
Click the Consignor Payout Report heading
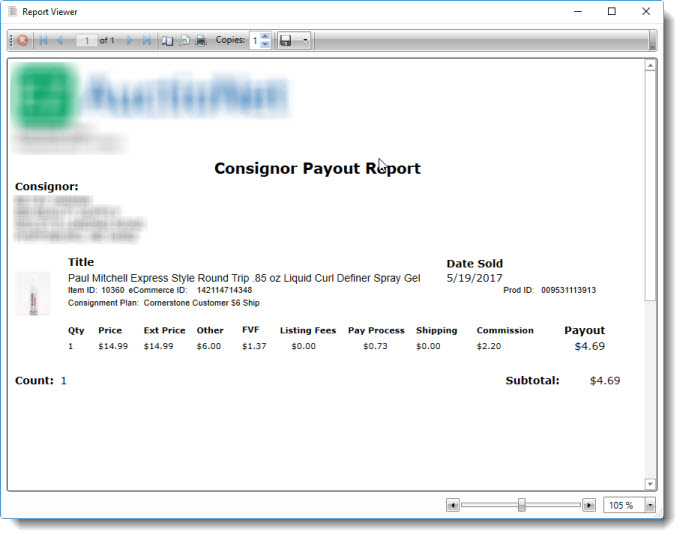tap(317, 168)
